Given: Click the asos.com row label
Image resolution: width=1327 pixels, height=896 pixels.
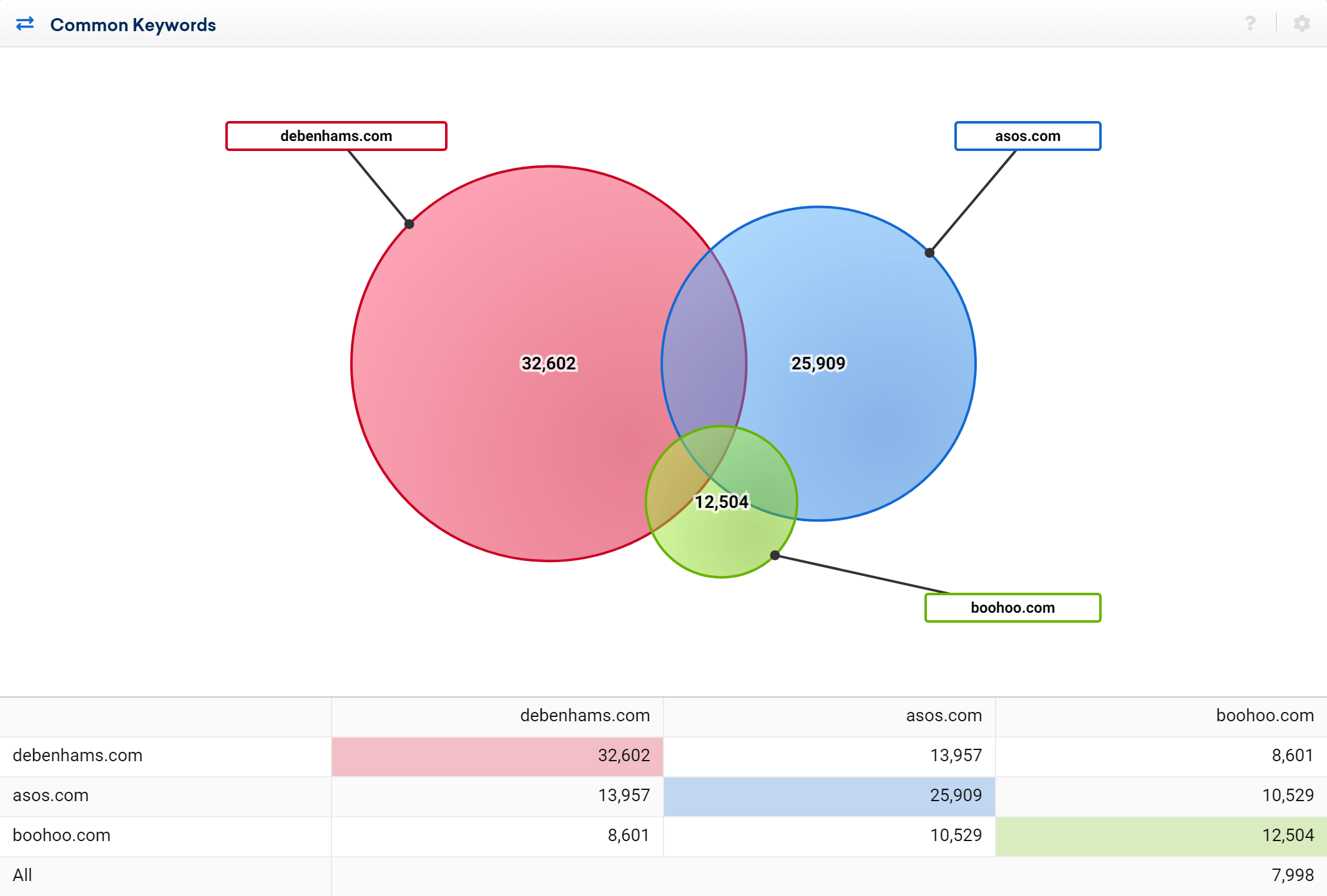Looking at the screenshot, I should [51, 795].
